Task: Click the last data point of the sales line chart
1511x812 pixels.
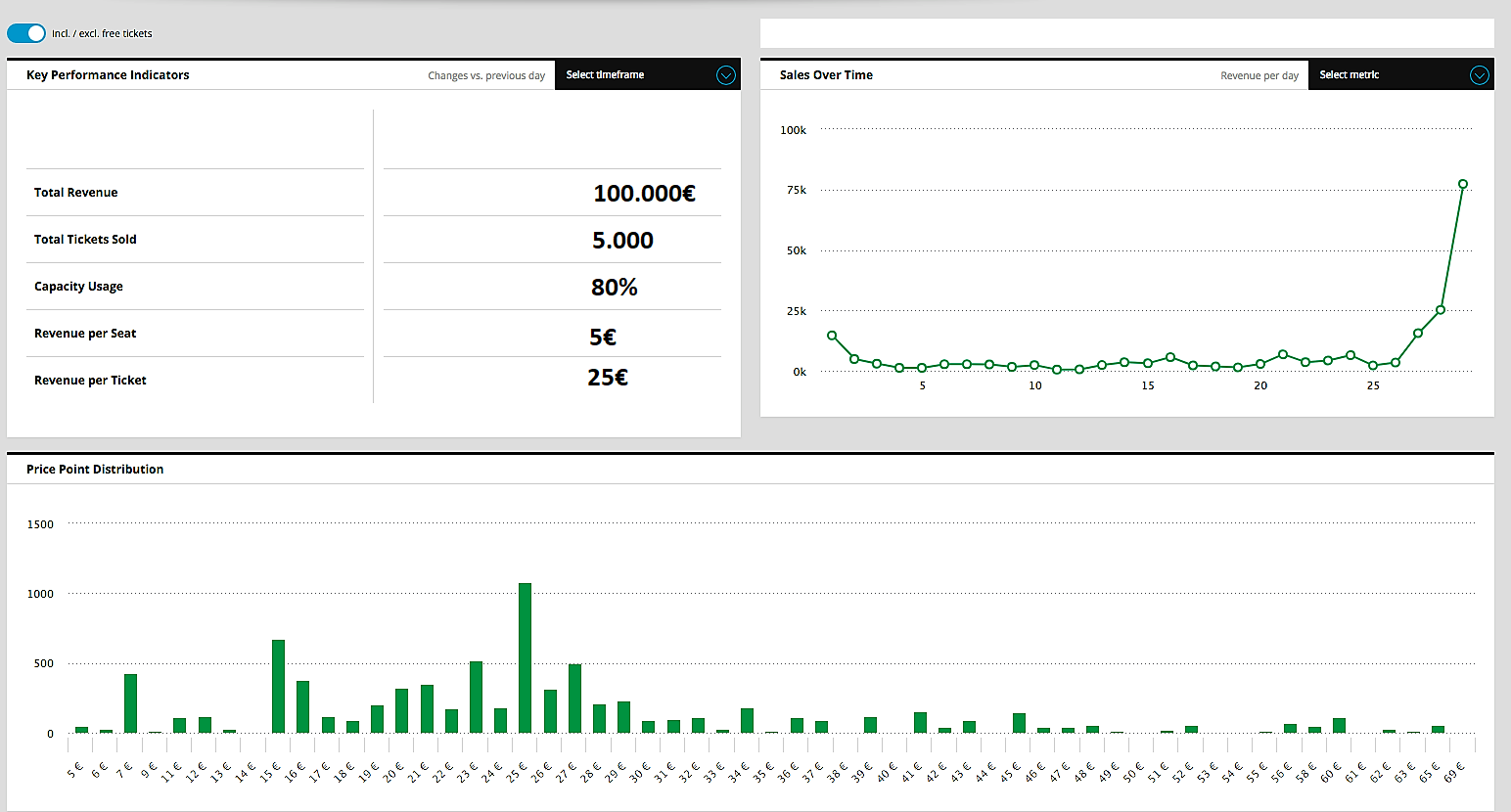Action: tap(1463, 184)
